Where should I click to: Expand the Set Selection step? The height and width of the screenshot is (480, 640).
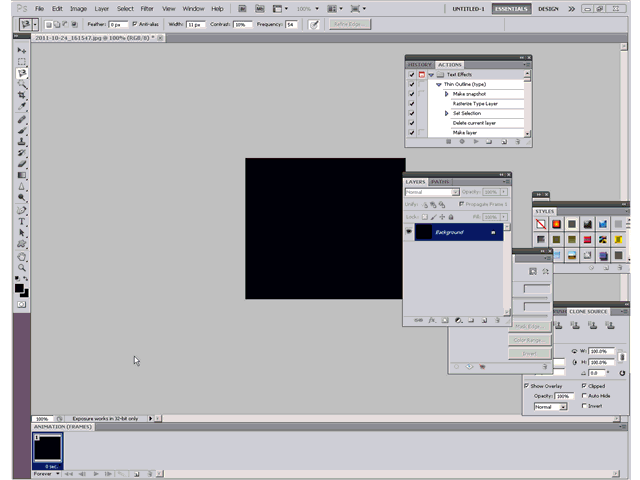pos(447,113)
